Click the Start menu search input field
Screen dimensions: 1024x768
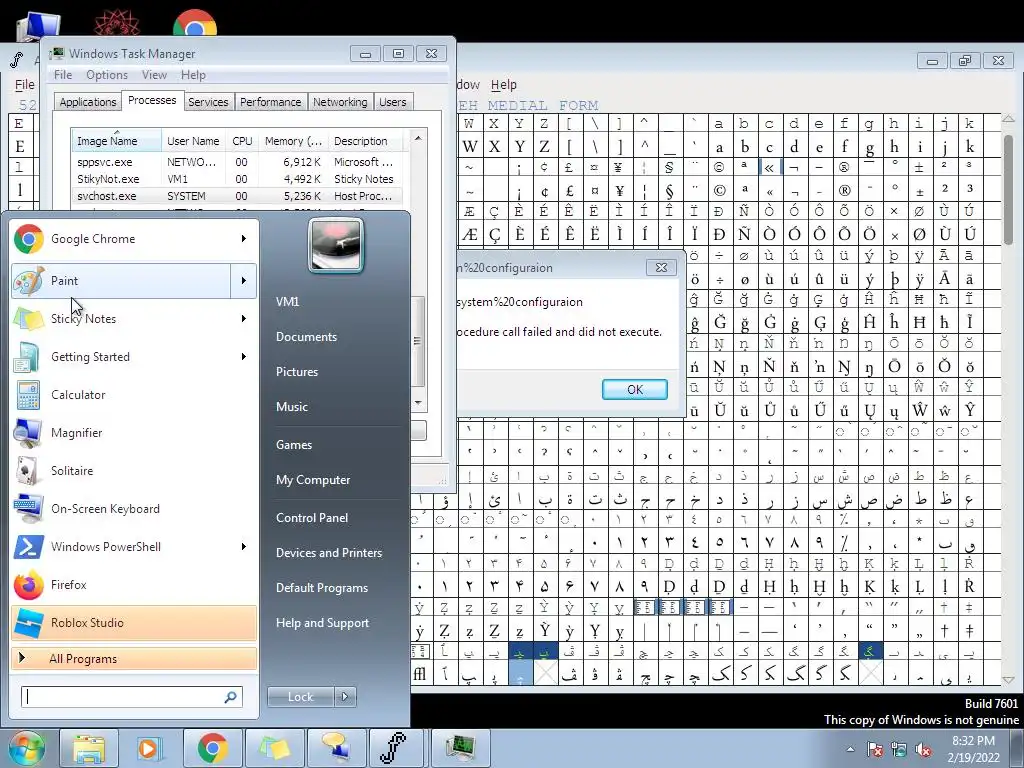point(124,697)
